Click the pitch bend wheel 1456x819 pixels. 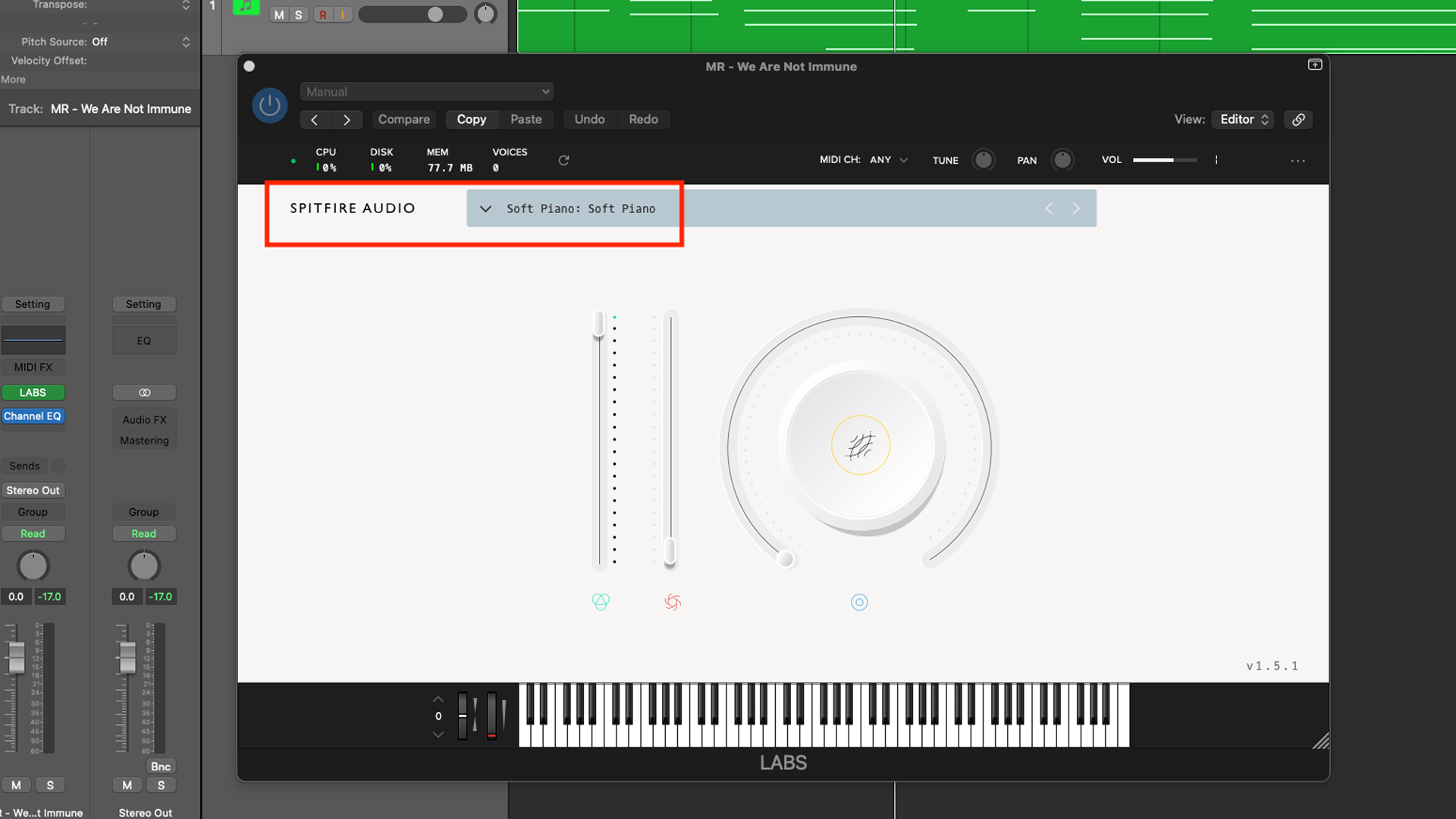[463, 715]
